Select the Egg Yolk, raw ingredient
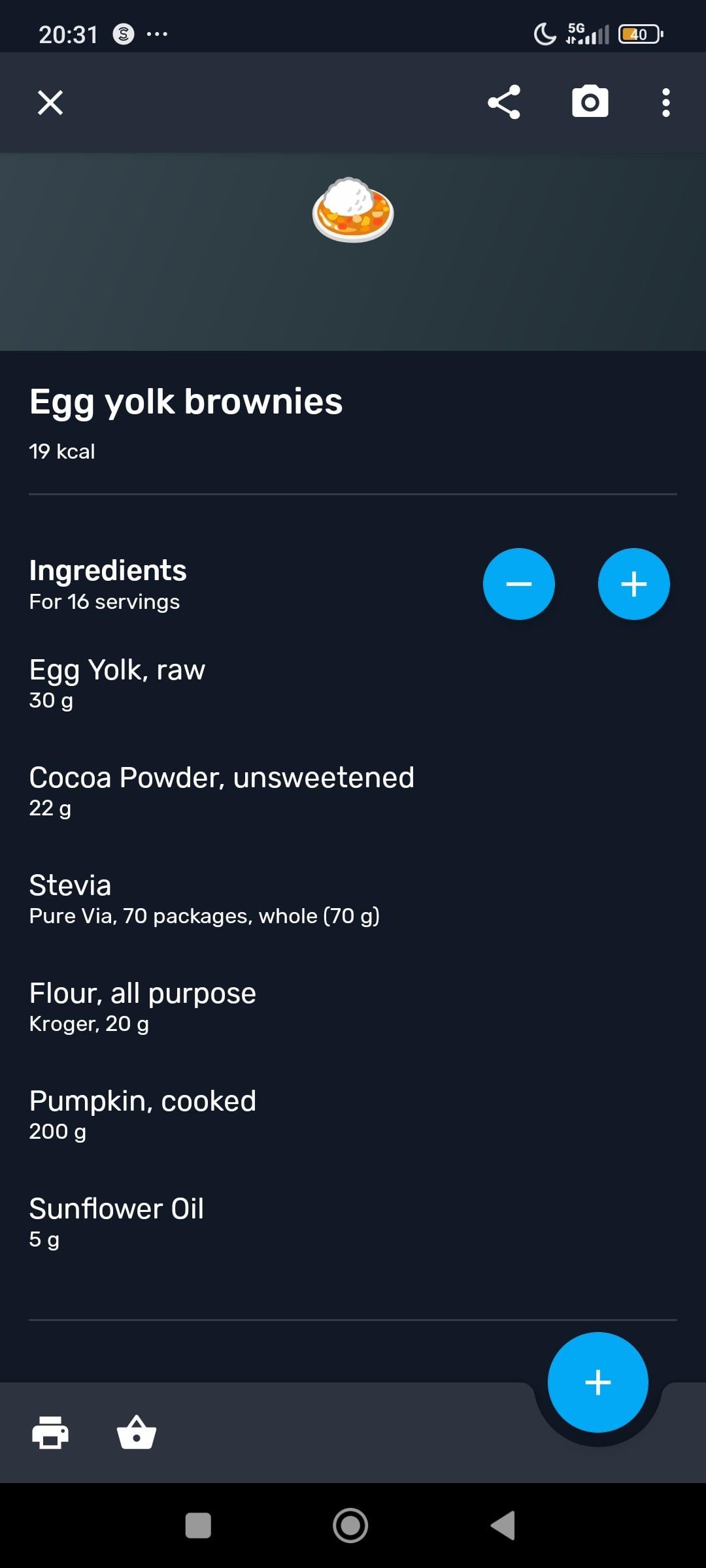 [x=118, y=683]
